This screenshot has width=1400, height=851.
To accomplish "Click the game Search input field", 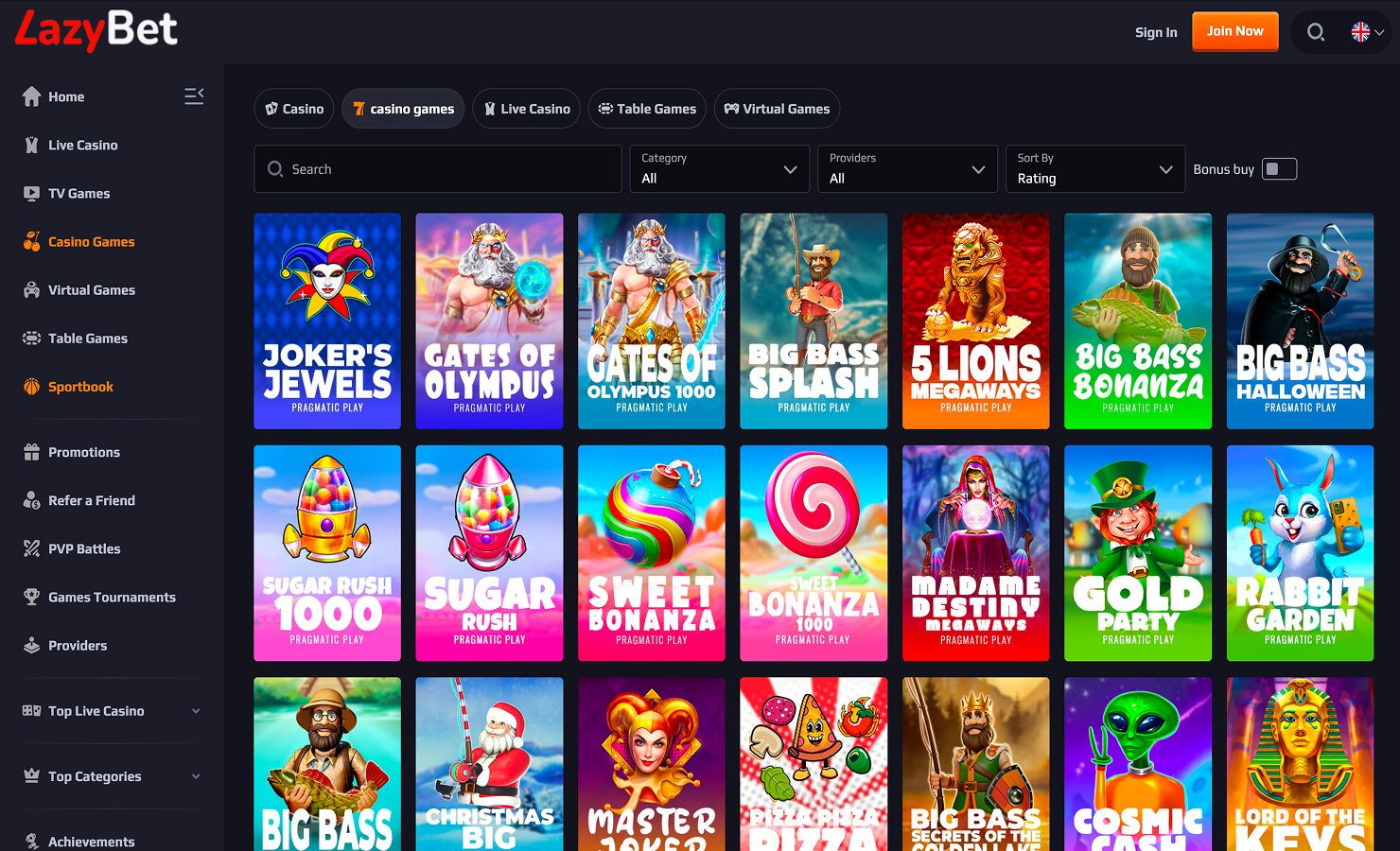I will click(x=438, y=168).
